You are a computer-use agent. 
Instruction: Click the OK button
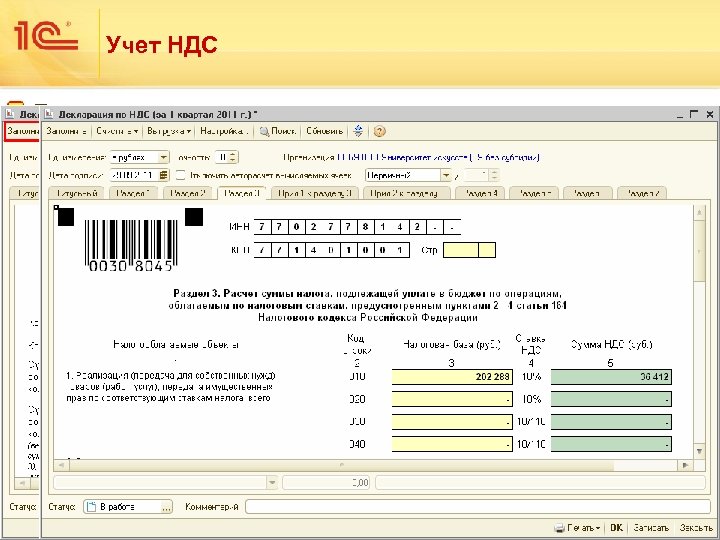[617, 528]
